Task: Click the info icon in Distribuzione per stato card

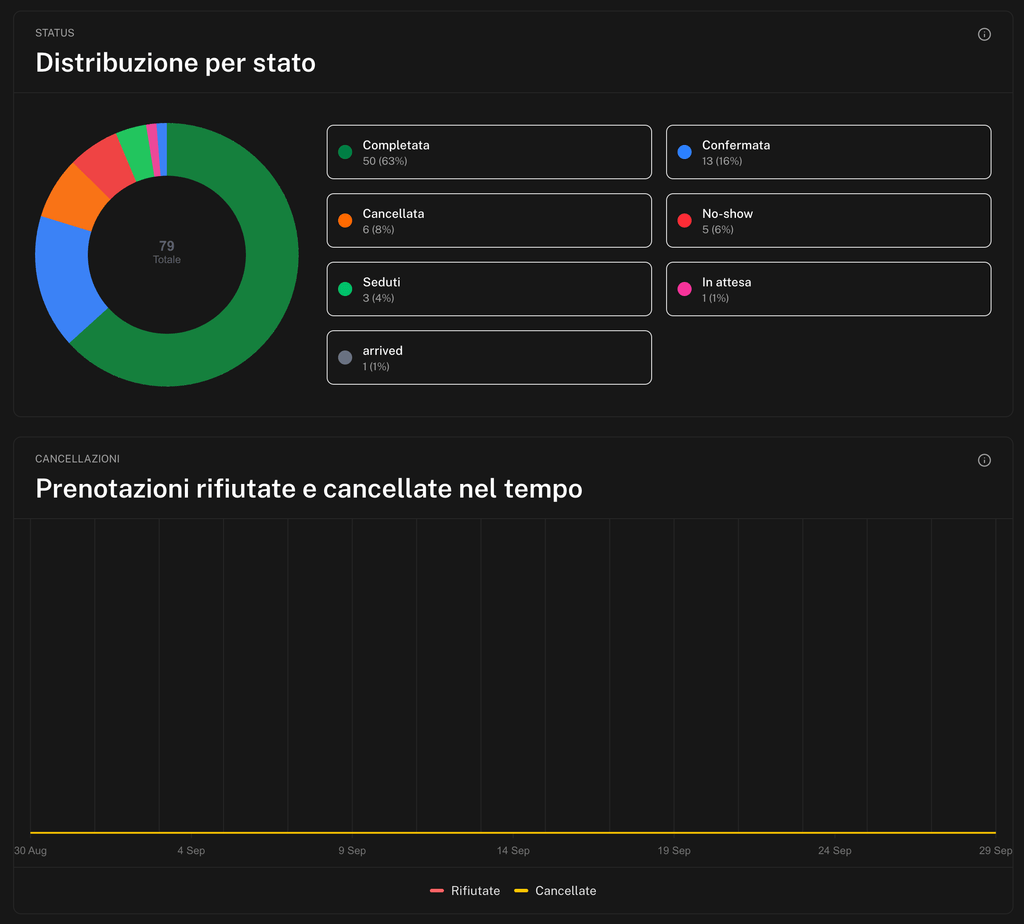Action: pos(984,35)
